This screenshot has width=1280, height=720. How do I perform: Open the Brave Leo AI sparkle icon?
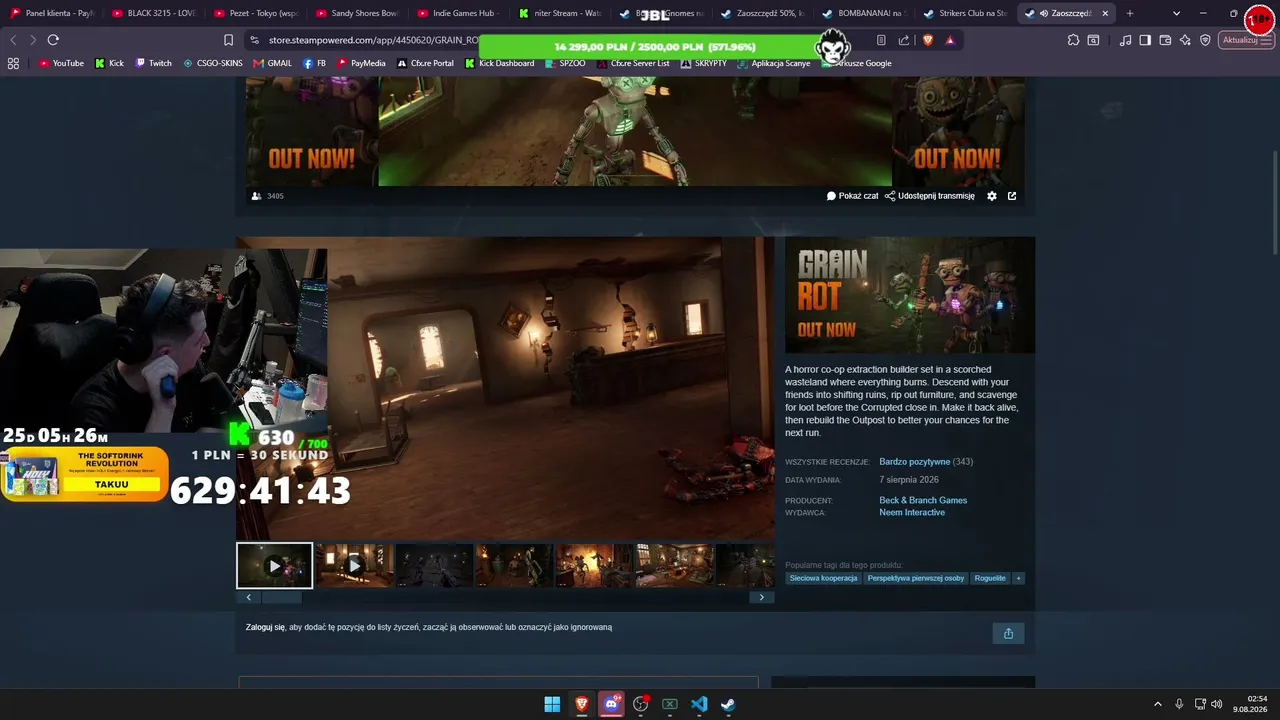[x=1185, y=40]
